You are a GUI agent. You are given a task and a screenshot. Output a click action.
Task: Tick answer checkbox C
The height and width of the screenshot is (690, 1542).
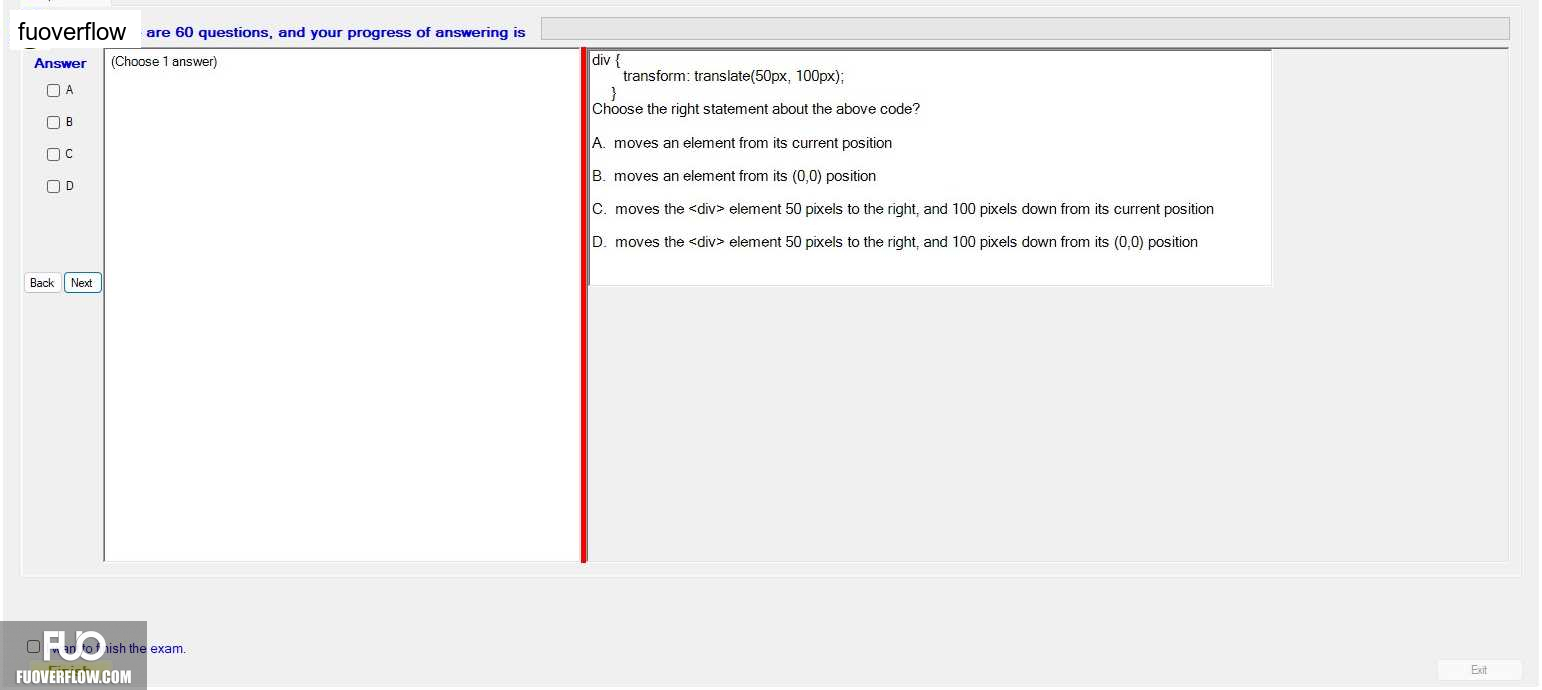click(54, 154)
